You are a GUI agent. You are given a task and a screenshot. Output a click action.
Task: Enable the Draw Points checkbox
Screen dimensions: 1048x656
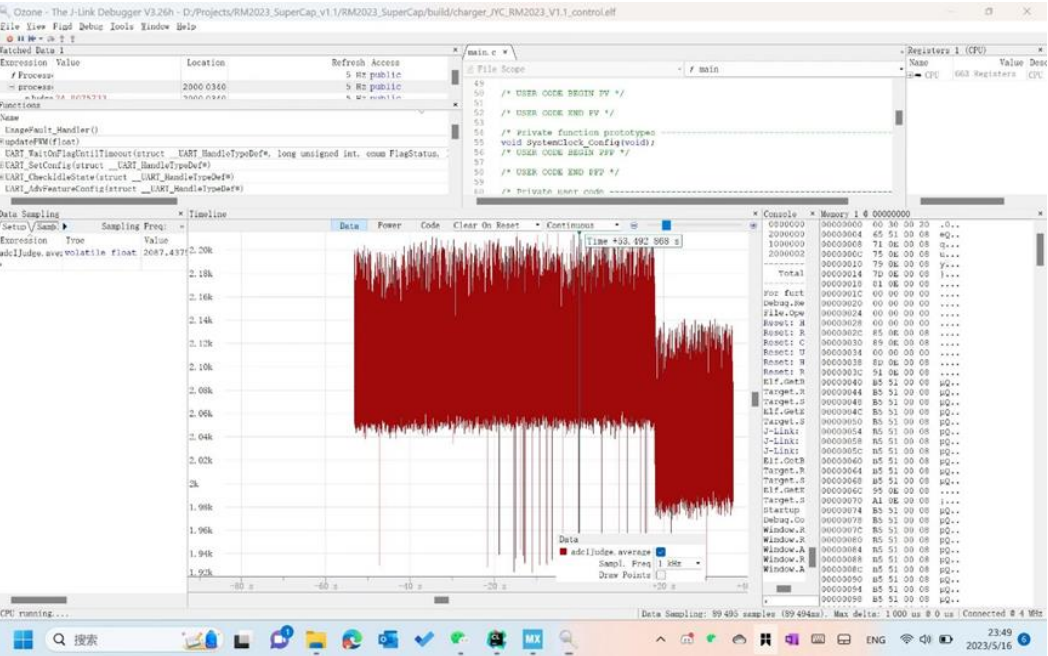(x=661, y=575)
